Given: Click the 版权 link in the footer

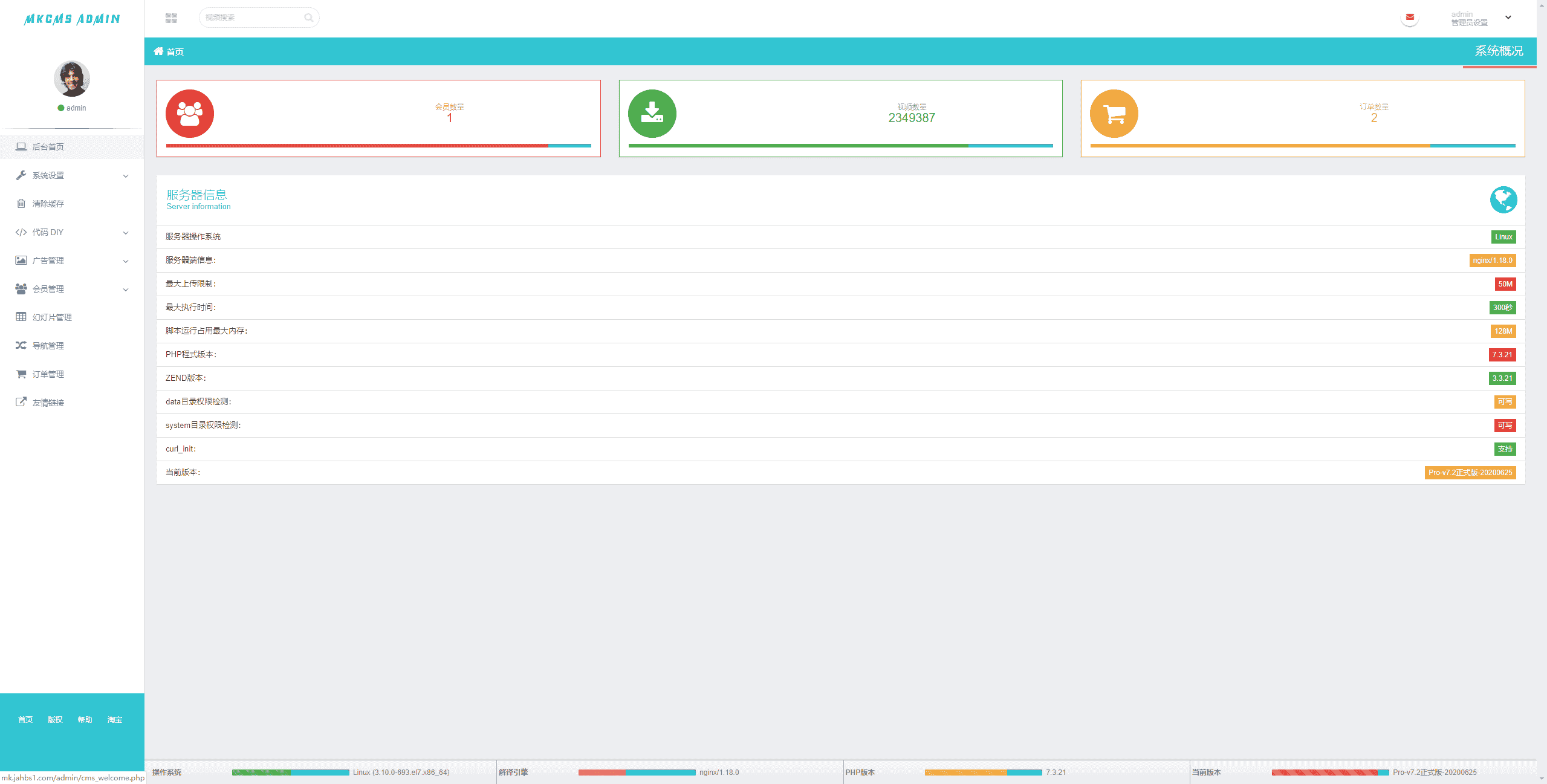Looking at the screenshot, I should pos(55,719).
